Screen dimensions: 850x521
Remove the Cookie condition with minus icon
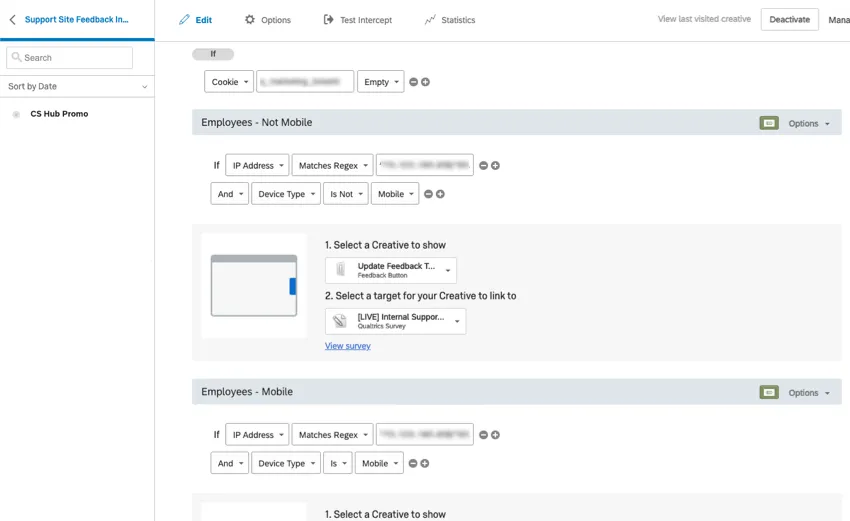[413, 82]
